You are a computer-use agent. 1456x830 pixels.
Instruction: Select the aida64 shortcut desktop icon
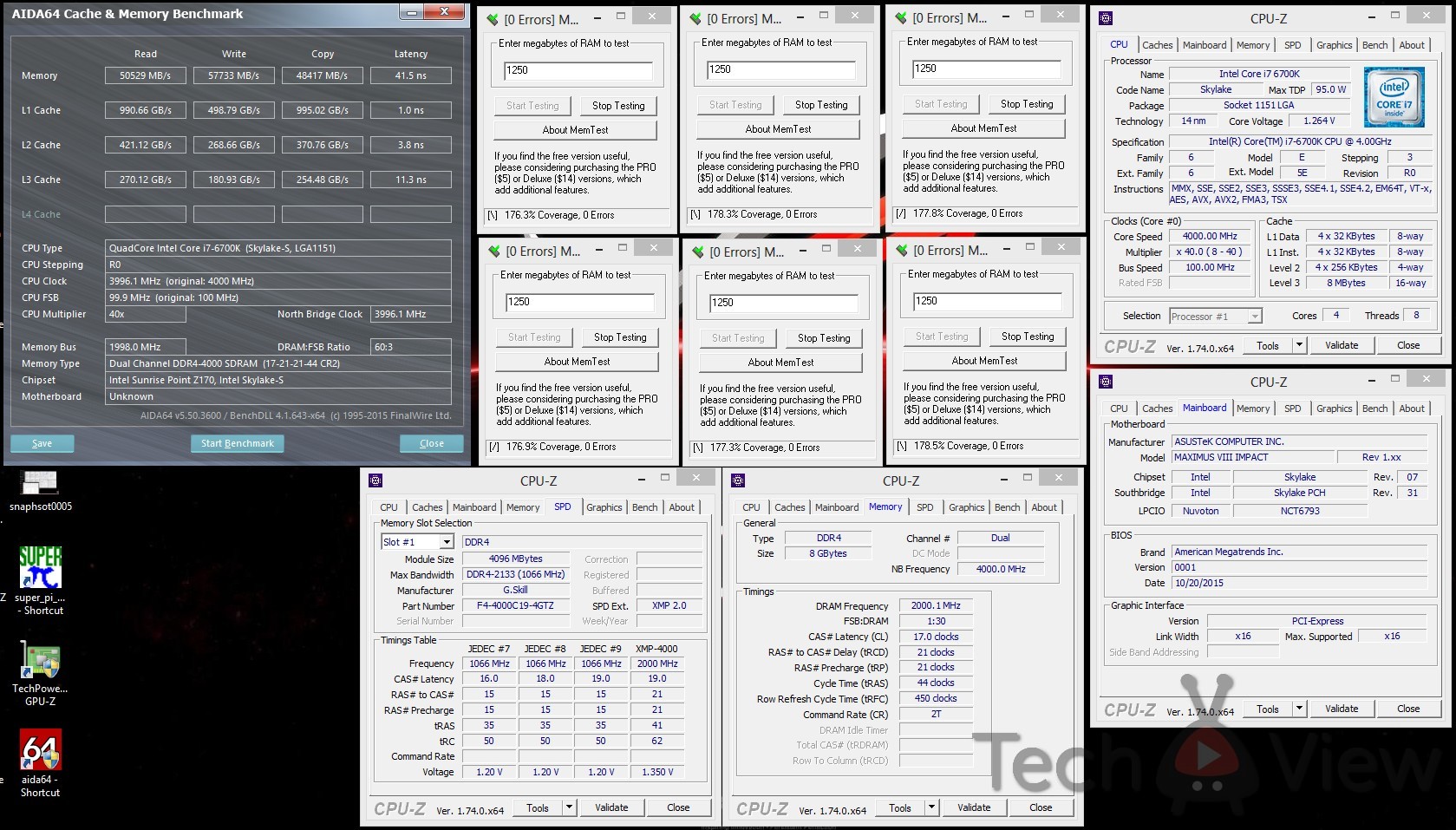click(40, 761)
